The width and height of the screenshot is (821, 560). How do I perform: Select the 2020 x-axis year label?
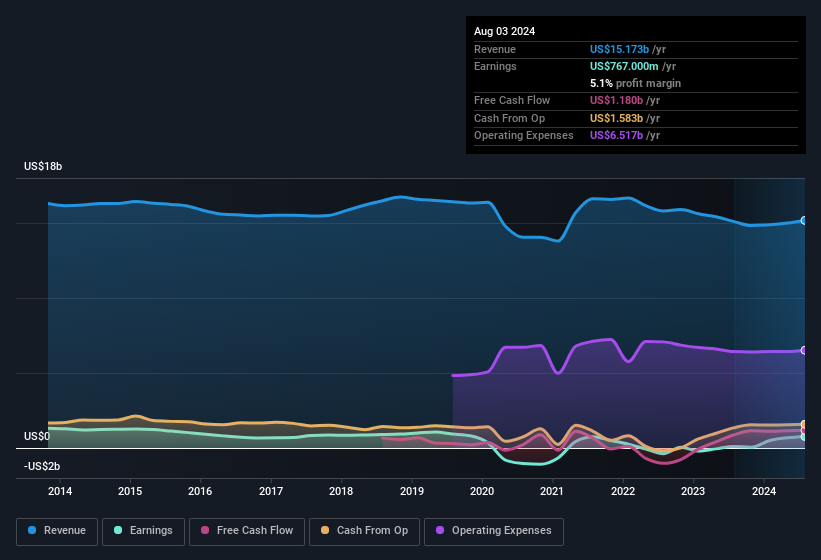482,491
